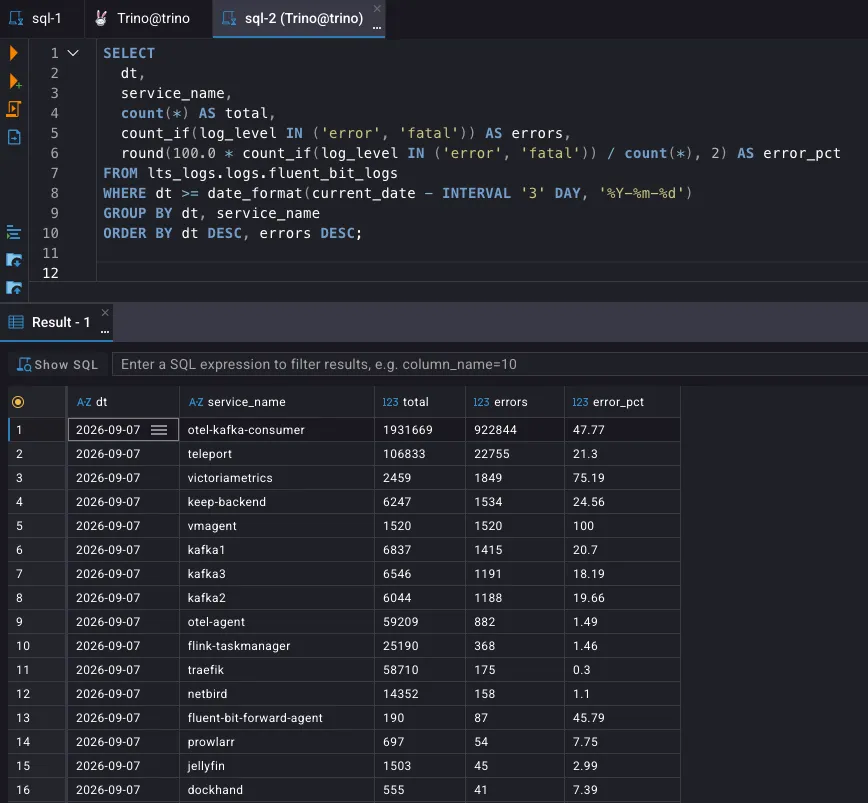Viewport: 868px width, 803px height.
Task: Sort by the errors column header
Action: (x=515, y=402)
